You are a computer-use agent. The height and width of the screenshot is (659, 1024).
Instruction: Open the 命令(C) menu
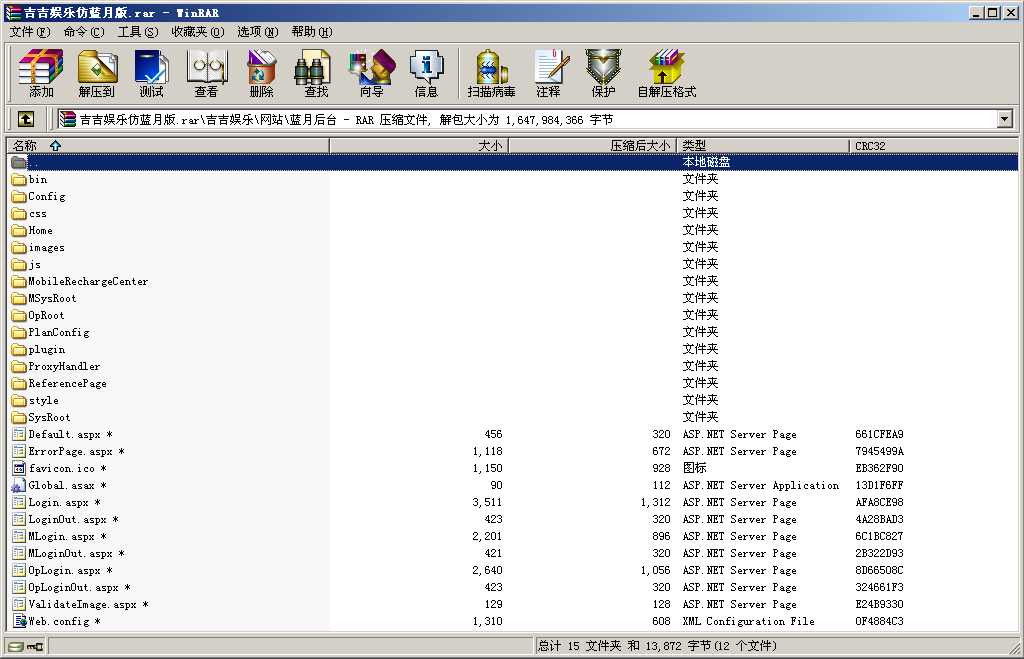pyautogui.click(x=84, y=31)
